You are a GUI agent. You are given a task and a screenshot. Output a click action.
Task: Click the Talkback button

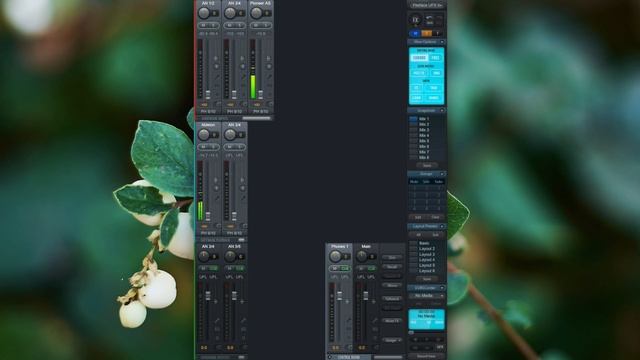pos(392,299)
